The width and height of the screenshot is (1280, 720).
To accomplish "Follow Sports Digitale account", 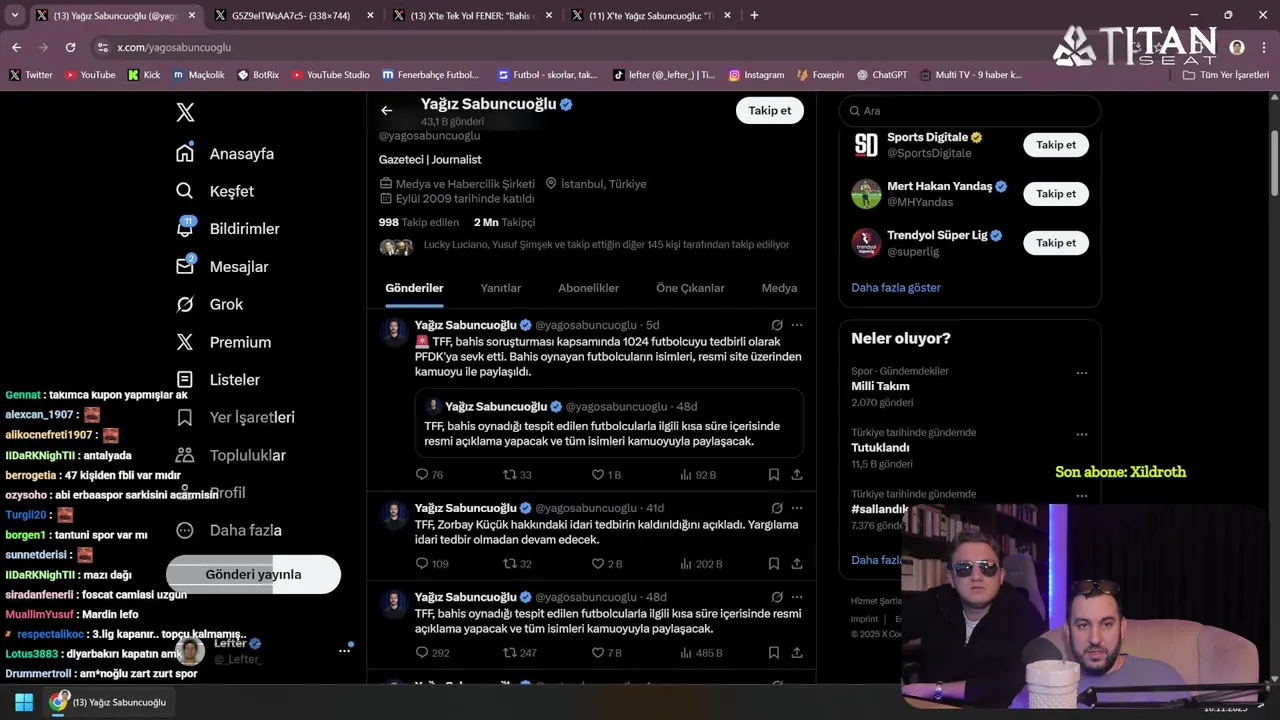I will [x=1056, y=145].
